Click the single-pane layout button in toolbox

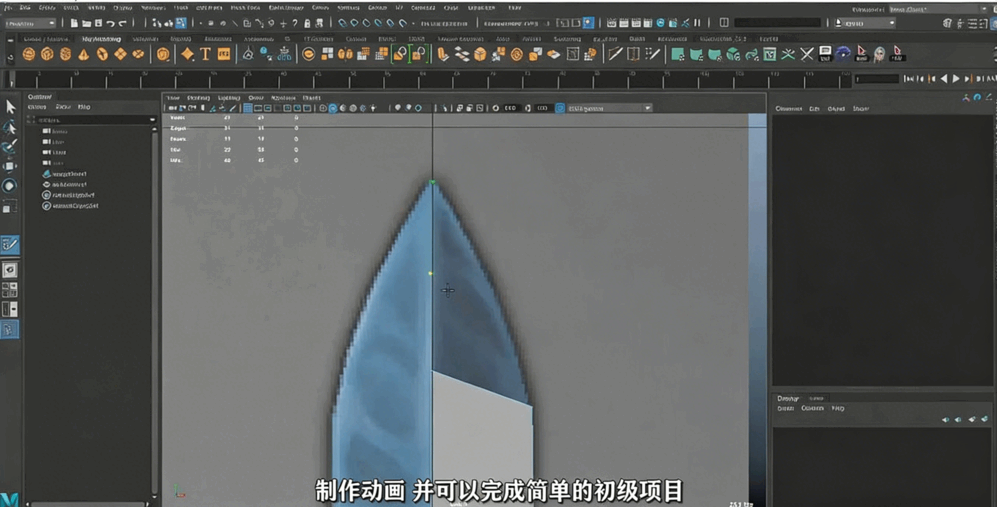10,270
